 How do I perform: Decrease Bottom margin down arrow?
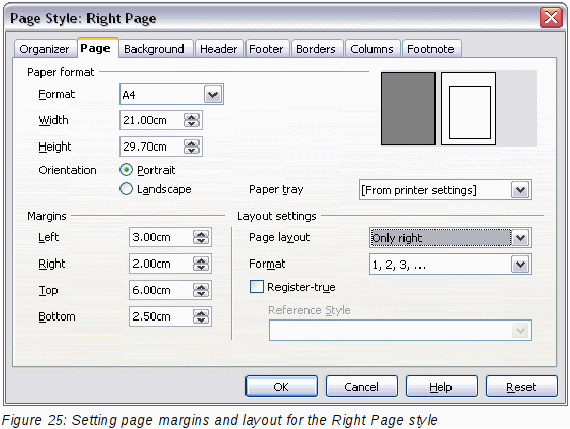click(x=201, y=320)
